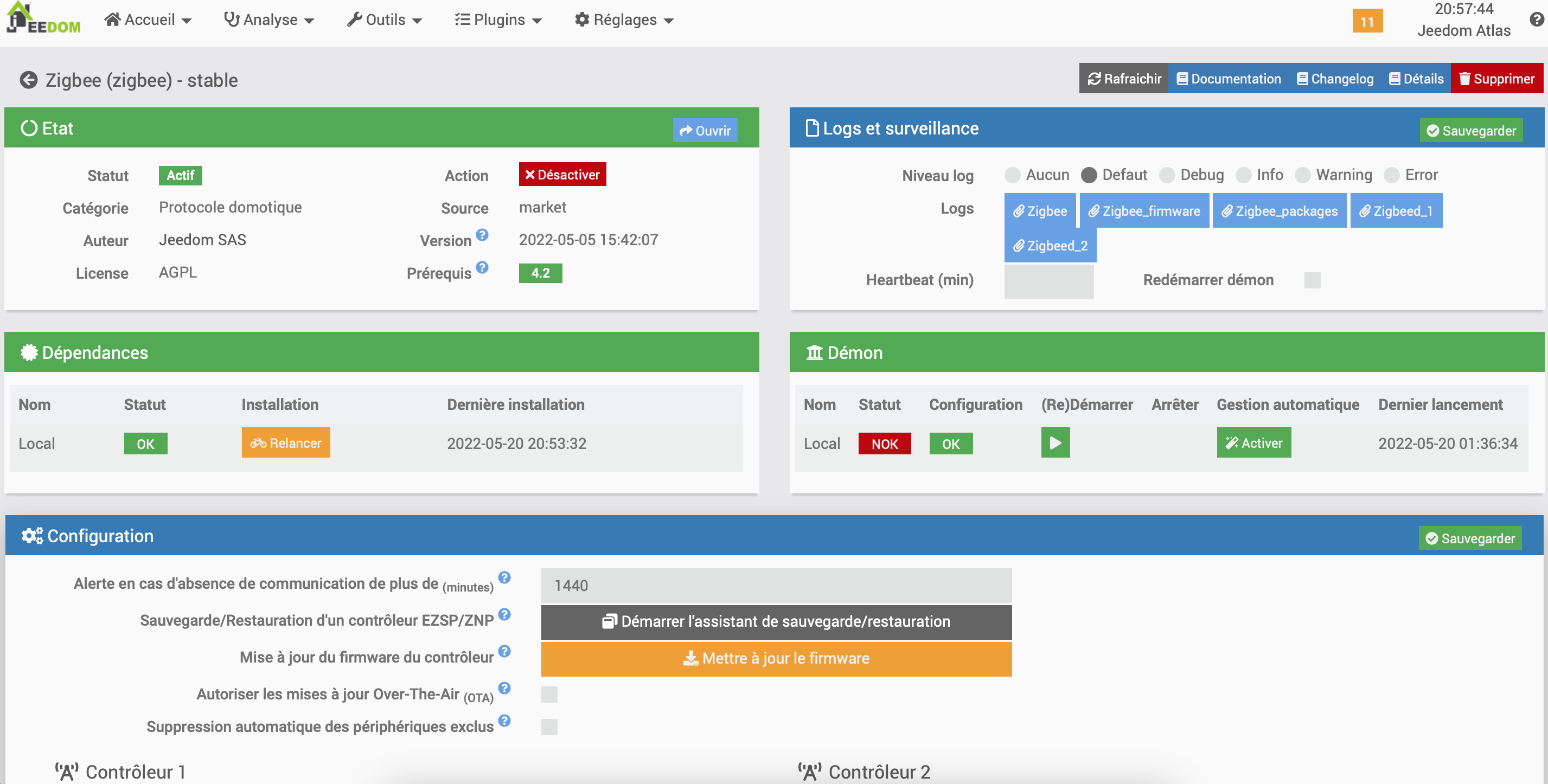This screenshot has height=784, width=1548.
Task: Open the Analyse menu
Action: 269,20
